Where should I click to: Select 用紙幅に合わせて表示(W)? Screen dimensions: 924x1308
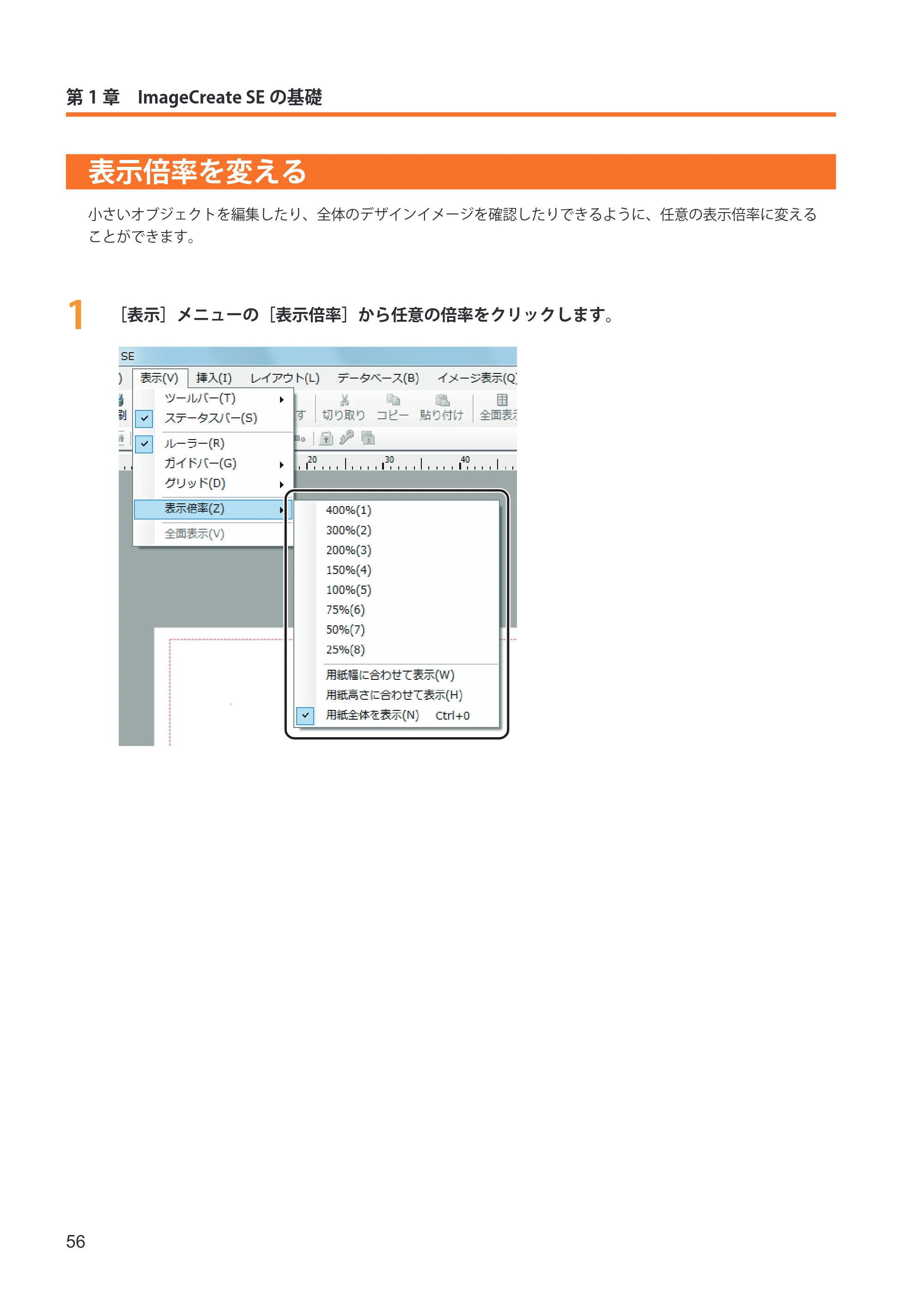tap(397, 675)
